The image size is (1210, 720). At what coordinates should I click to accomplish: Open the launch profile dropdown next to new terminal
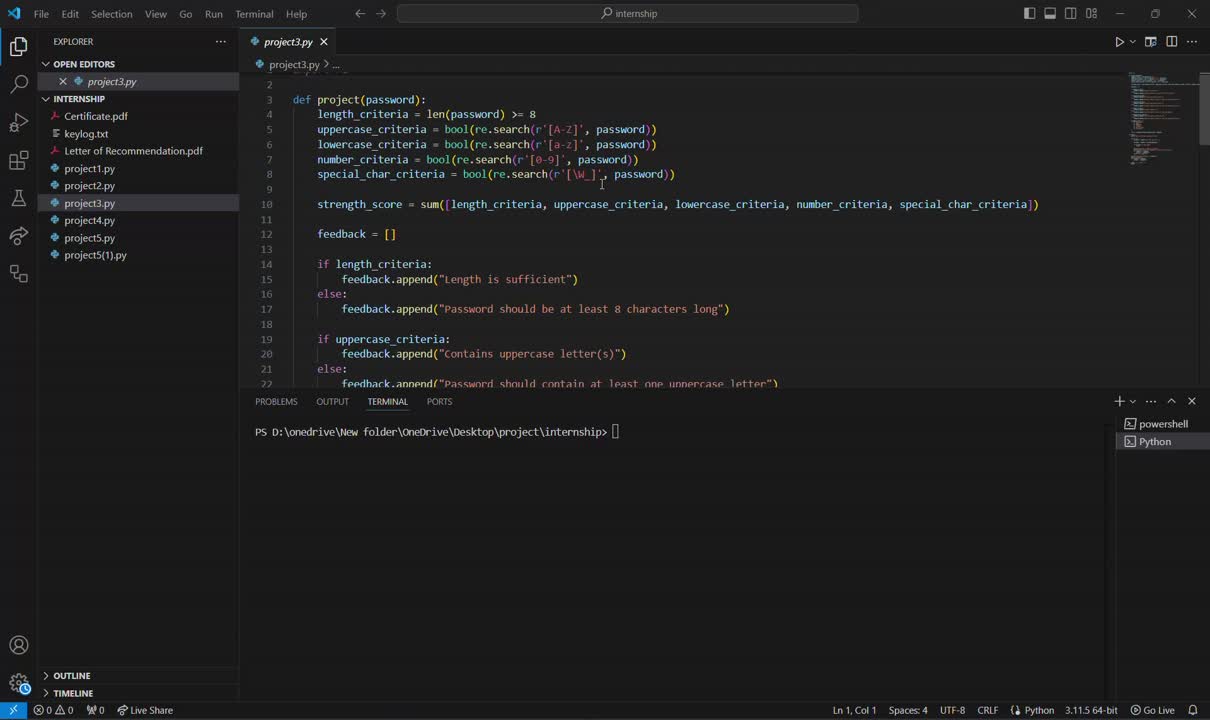coord(1133,401)
